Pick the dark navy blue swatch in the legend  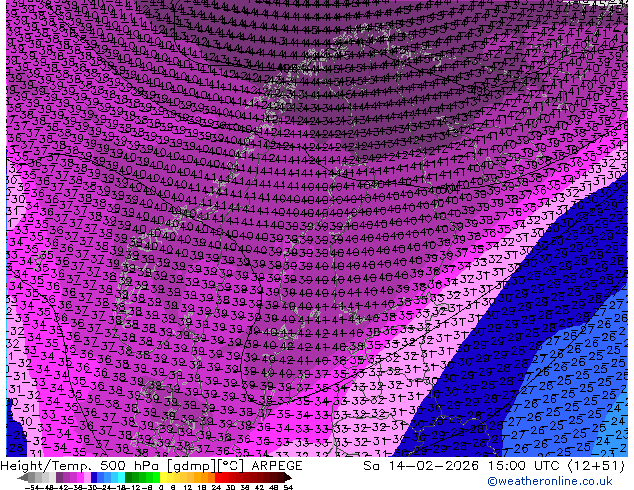click(94, 478)
